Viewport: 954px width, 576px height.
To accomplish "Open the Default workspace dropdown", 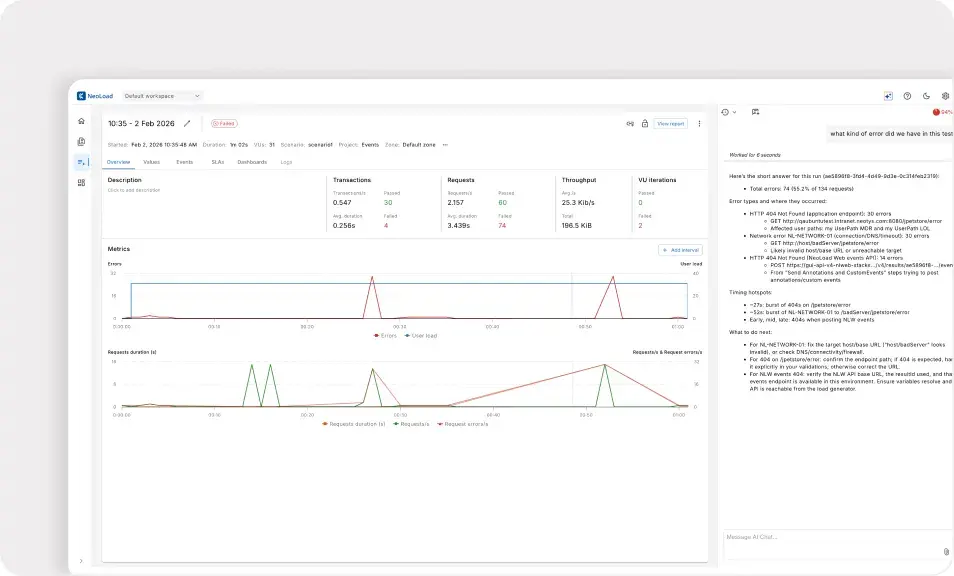I will coord(162,96).
